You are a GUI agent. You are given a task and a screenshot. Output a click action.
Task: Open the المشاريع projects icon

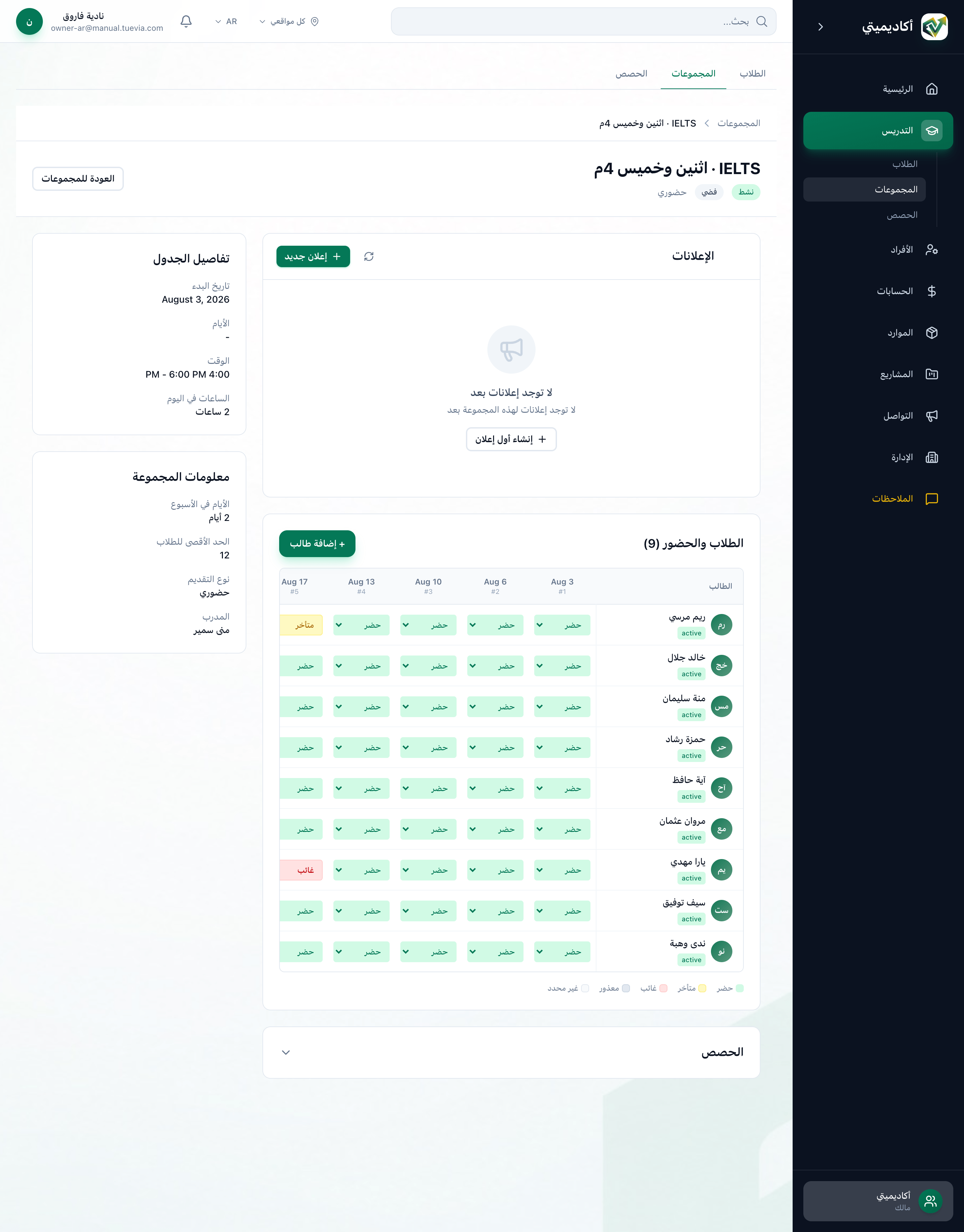[932, 374]
